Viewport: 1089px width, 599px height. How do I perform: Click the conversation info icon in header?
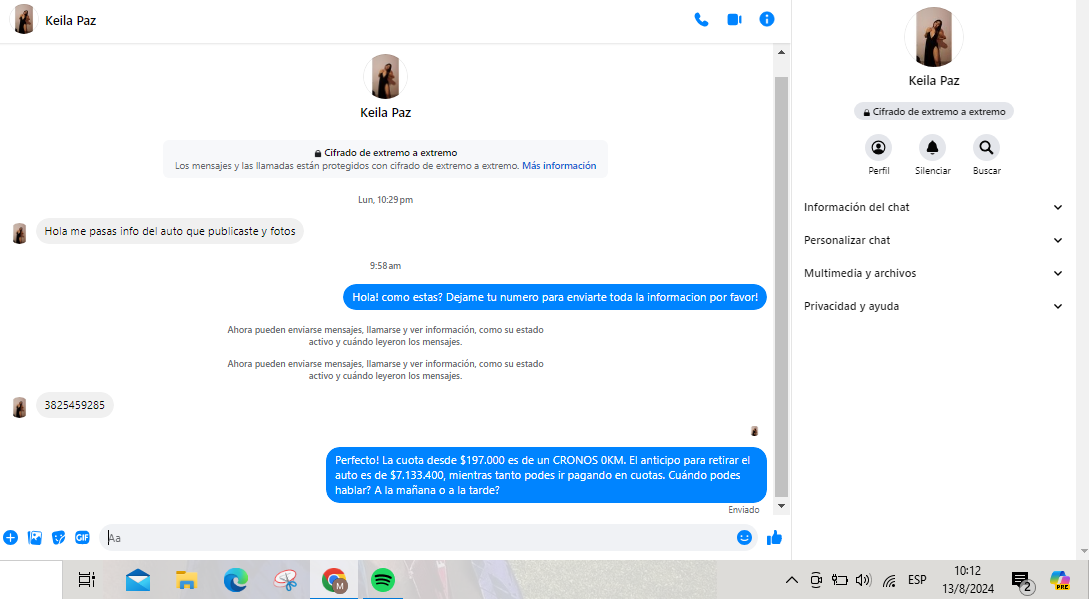pyautogui.click(x=767, y=19)
